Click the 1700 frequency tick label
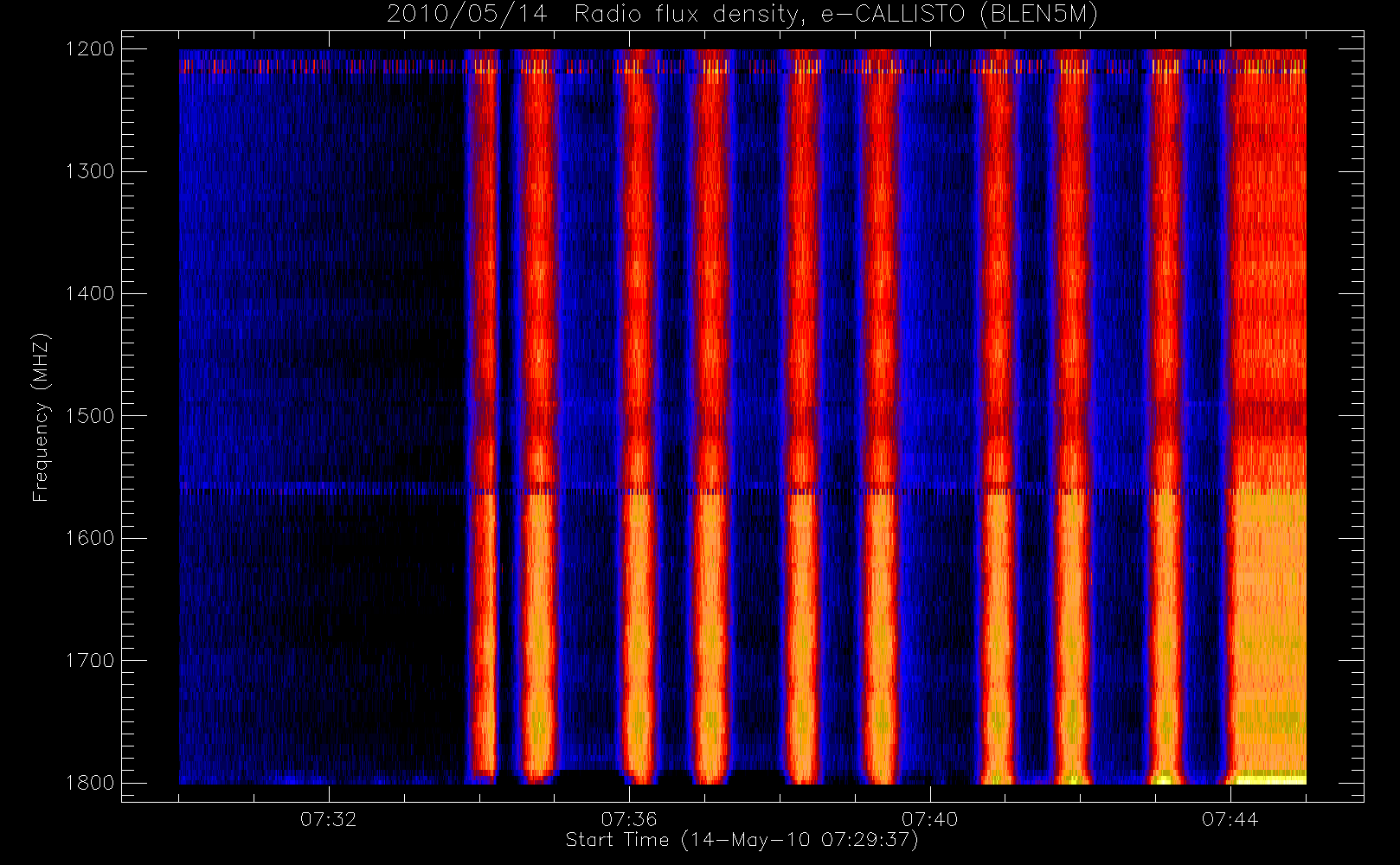Viewport: 1400px width, 865px height. [89, 661]
